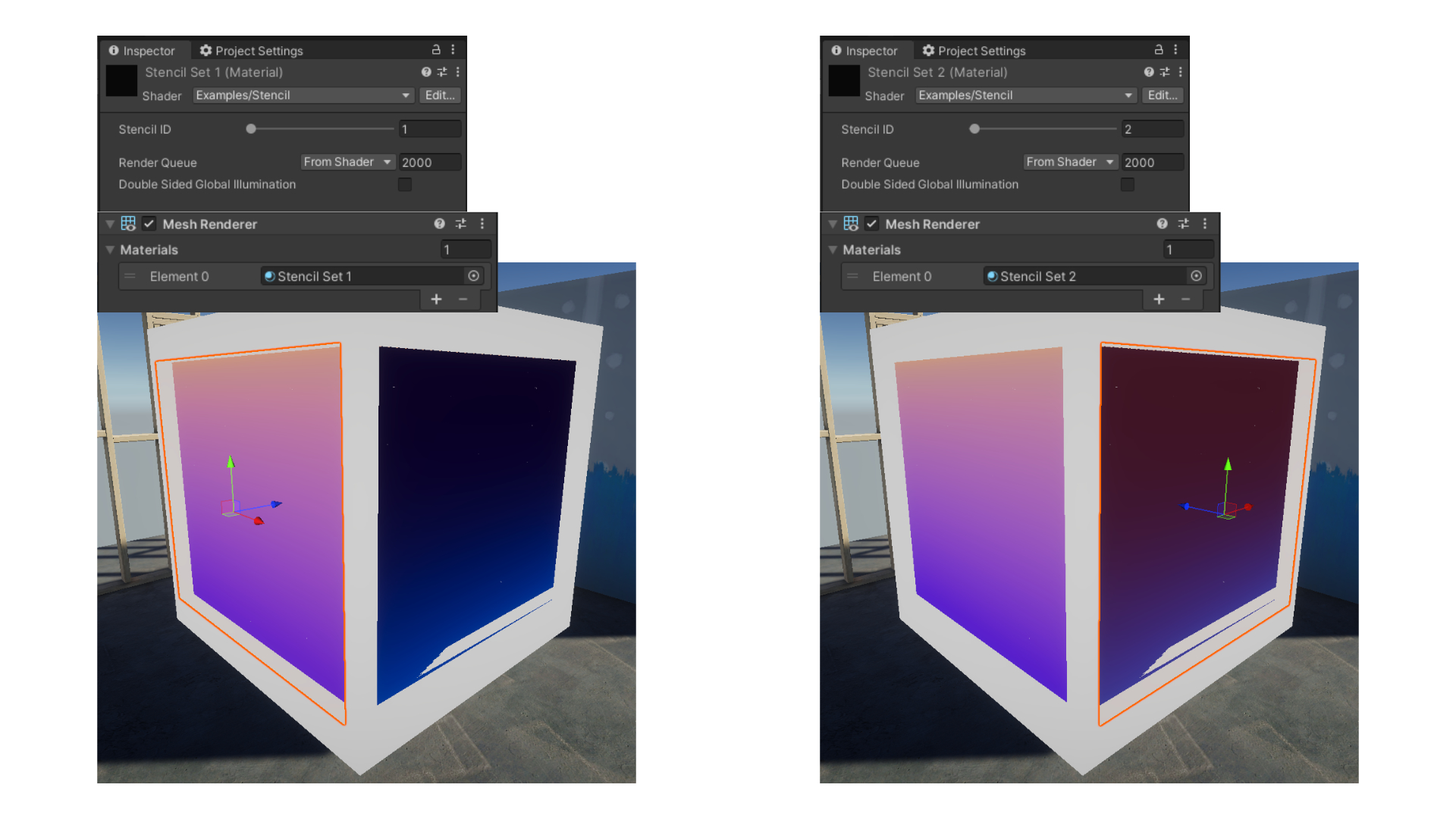Toggle left Mesh Renderer enabled checkbox

[149, 224]
